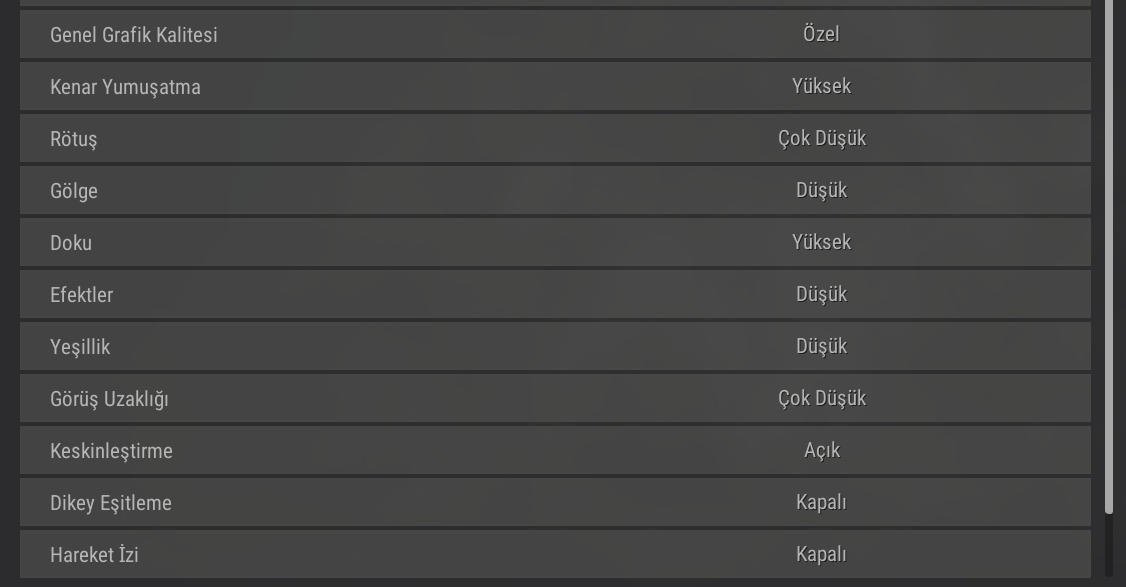Click the Rötuş setting label
Image resolution: width=1126 pixels, height=587 pixels.
point(73,139)
